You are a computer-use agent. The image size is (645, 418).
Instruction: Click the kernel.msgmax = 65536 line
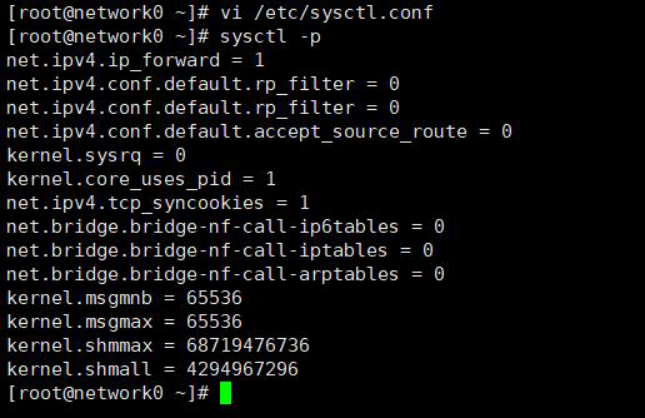pyautogui.click(x=124, y=322)
